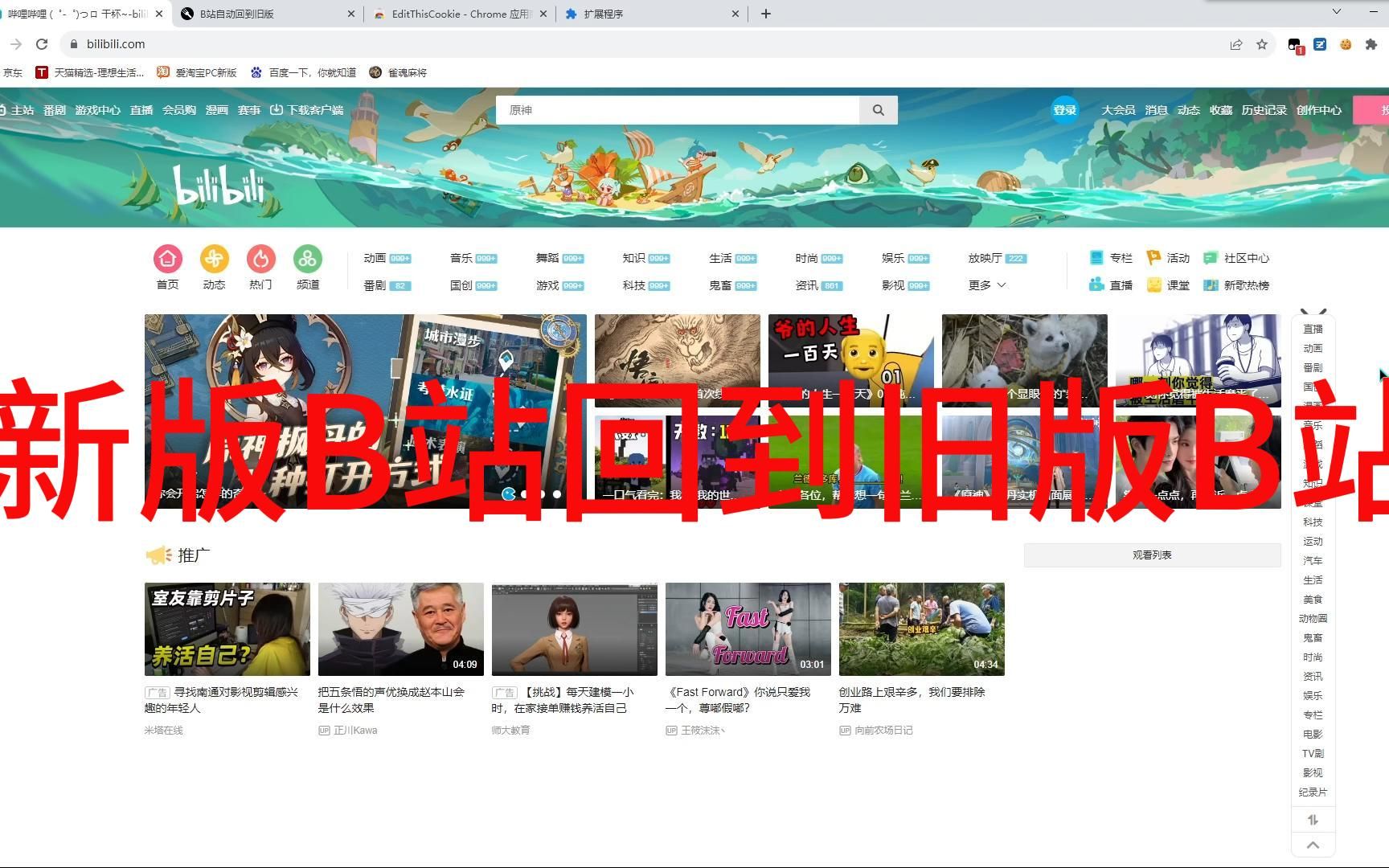This screenshot has height=868, width=1389.
Task: Open uploader 向前农场日记
Action: pyautogui.click(x=876, y=731)
